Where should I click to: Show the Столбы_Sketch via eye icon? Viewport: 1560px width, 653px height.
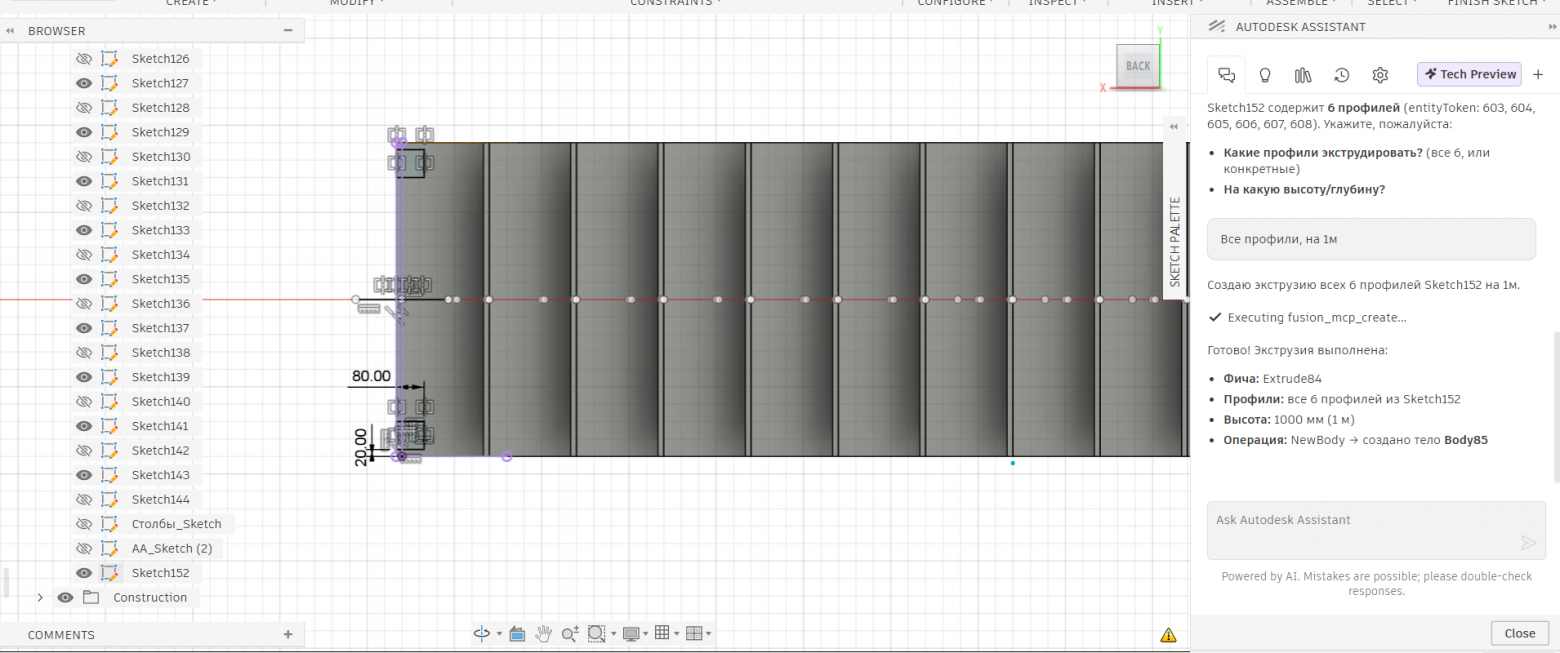tap(84, 524)
